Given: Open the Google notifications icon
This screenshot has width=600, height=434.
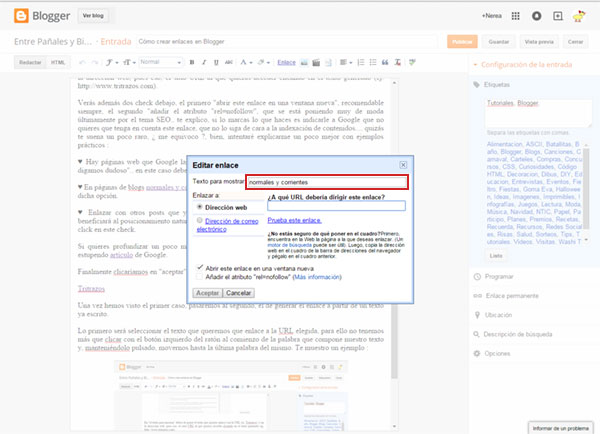Looking at the screenshot, I should point(536,16).
